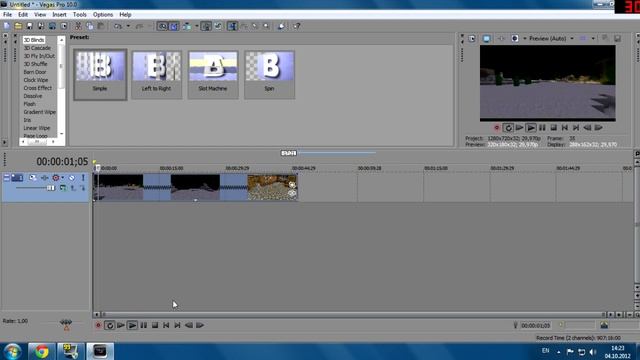
Task: Open the Insert menu
Action: tap(59, 14)
